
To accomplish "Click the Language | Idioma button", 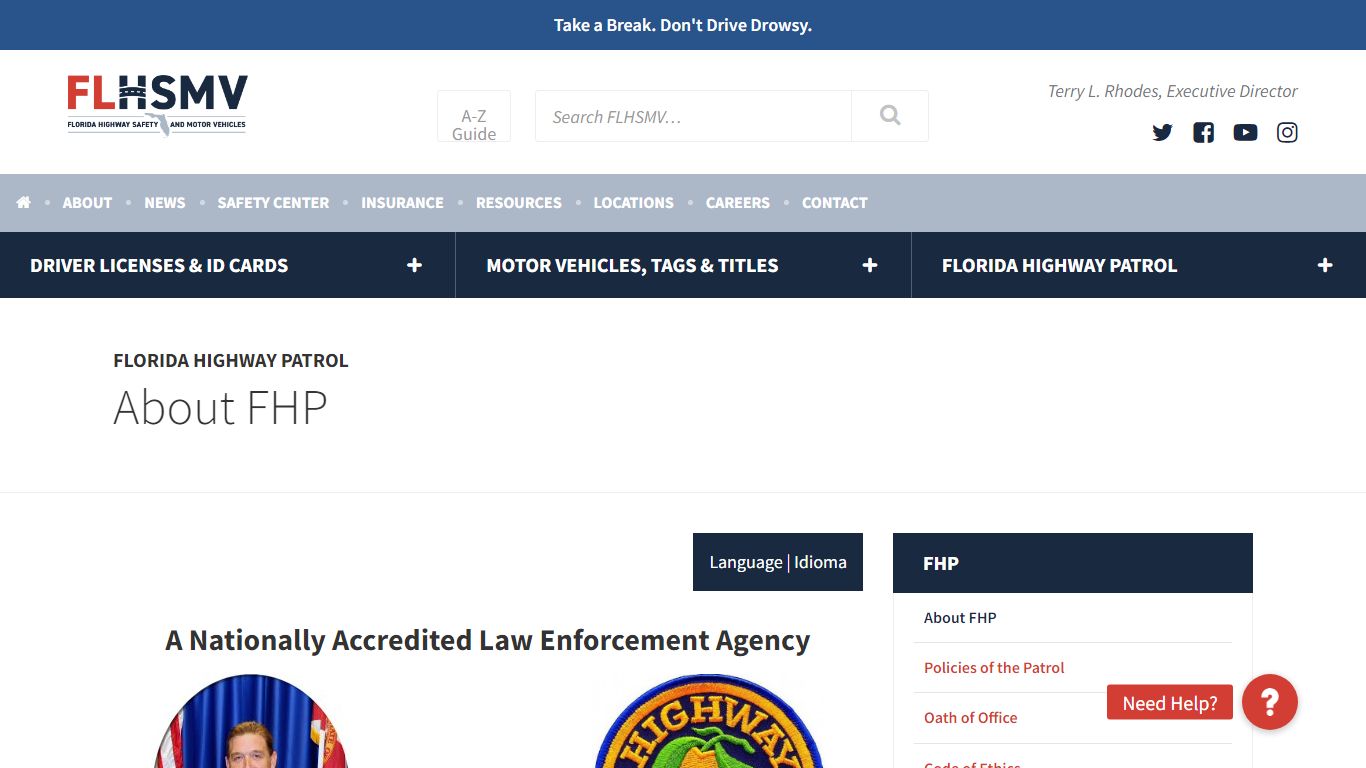I will point(778,562).
